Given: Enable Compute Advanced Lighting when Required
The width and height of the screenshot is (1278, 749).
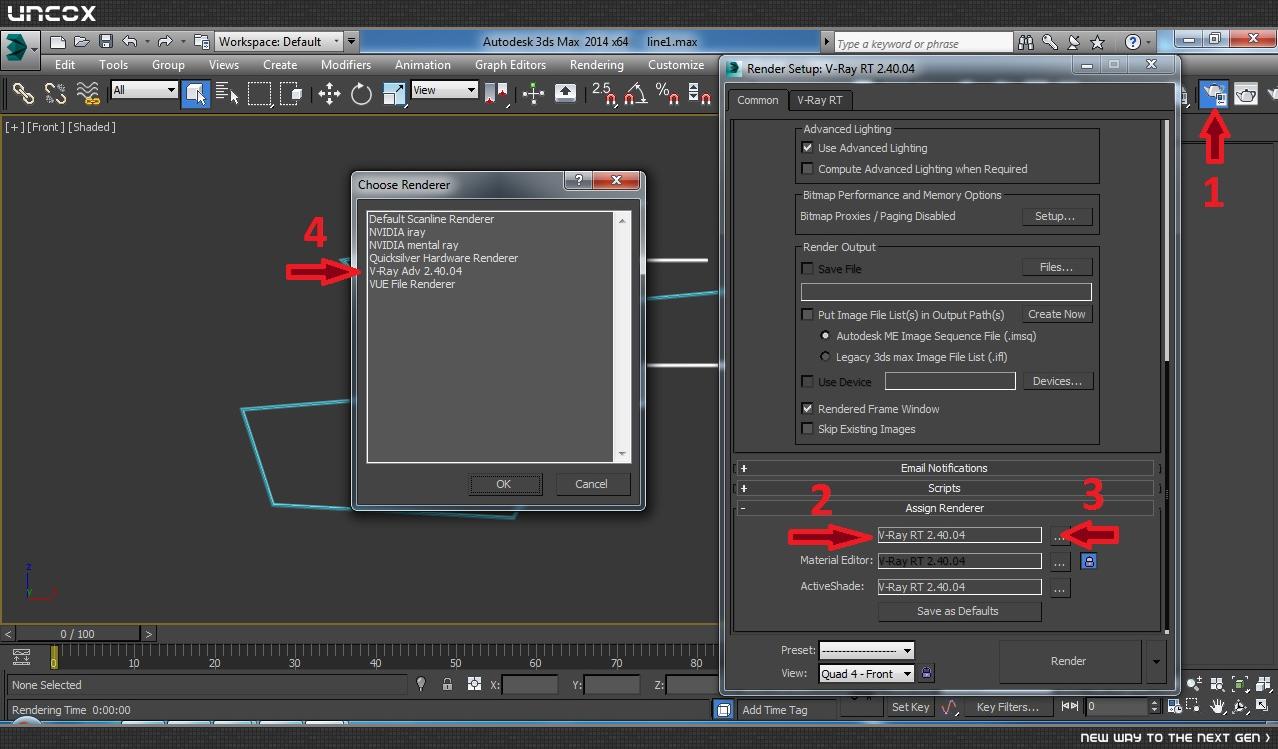Looking at the screenshot, I should [807, 169].
